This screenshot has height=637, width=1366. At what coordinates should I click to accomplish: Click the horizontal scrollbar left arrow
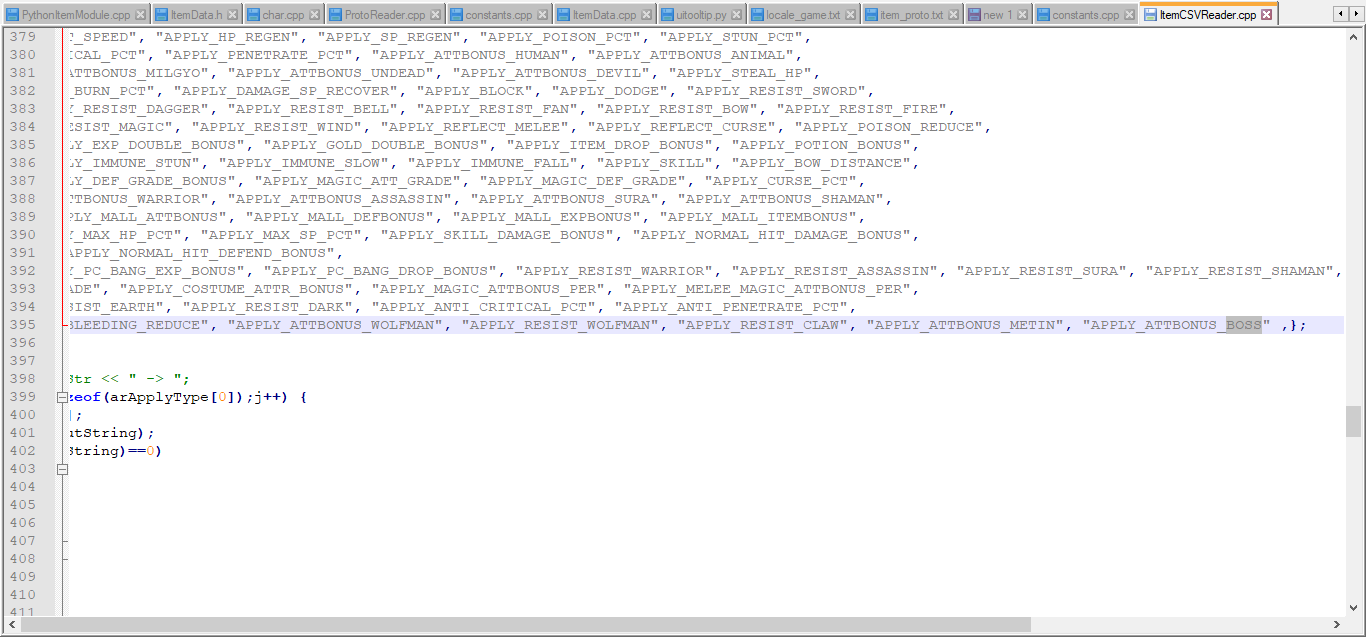[x=13, y=625]
